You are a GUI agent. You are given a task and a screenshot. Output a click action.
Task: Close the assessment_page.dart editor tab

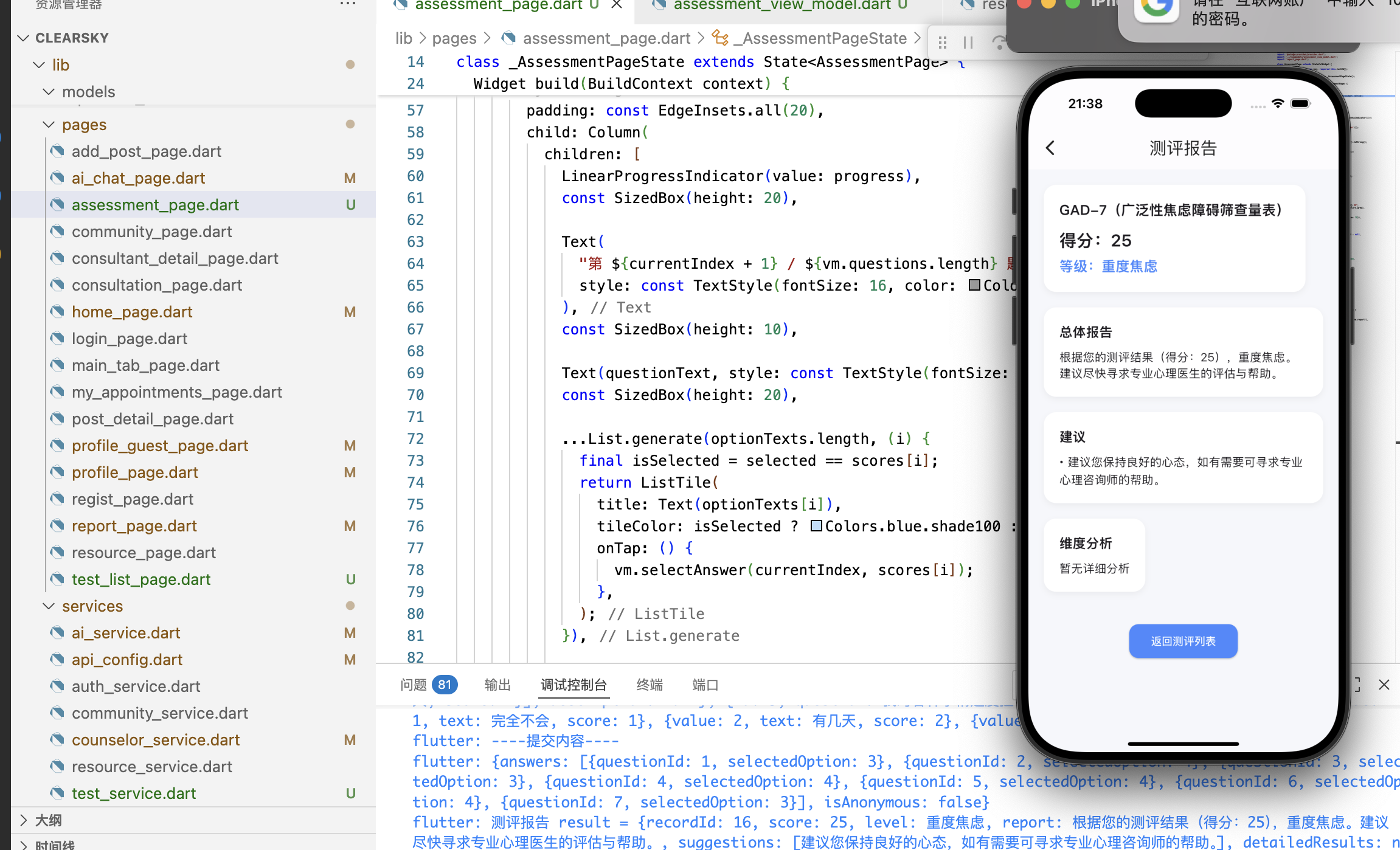click(617, 5)
